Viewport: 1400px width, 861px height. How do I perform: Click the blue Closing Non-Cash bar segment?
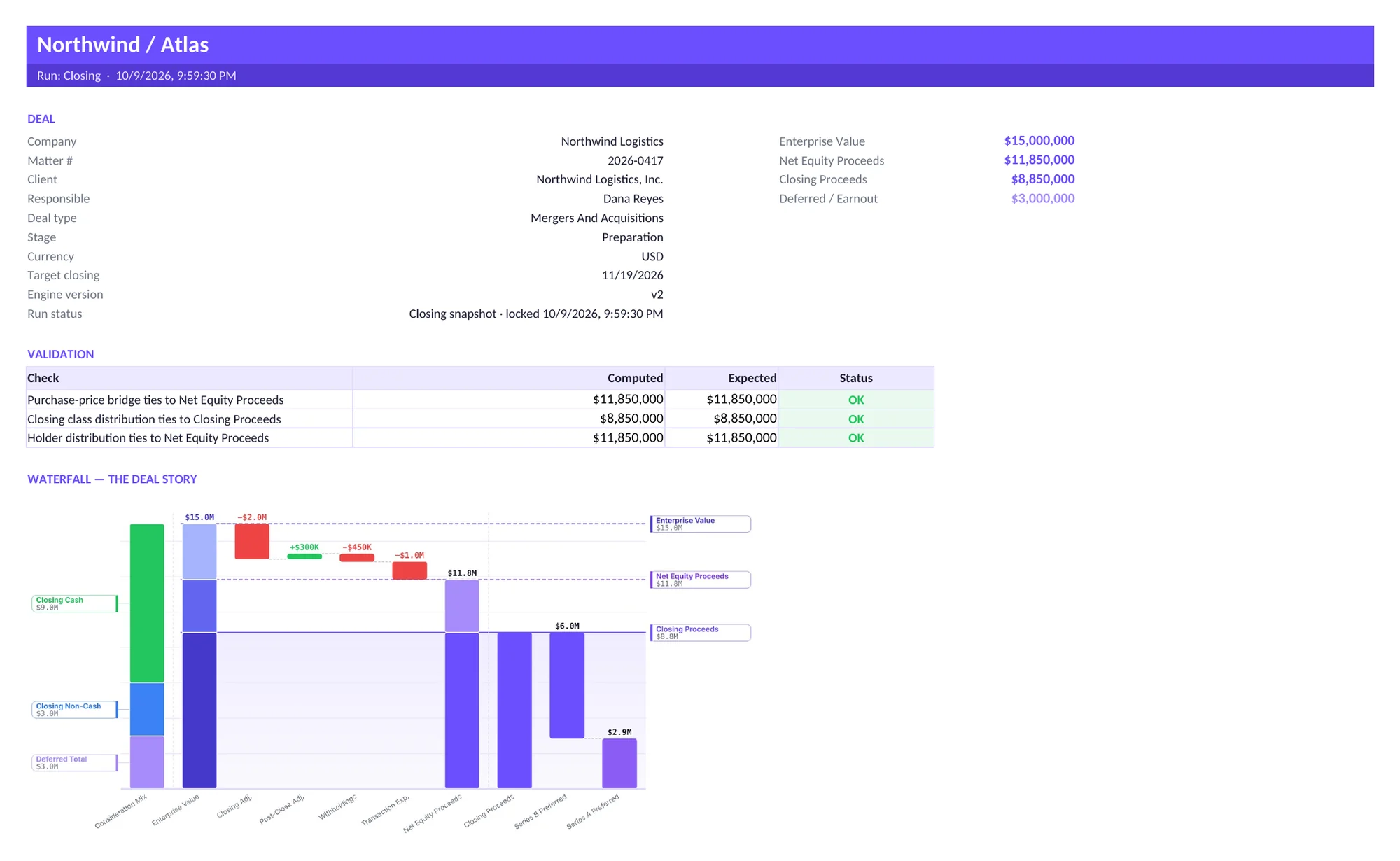[147, 710]
